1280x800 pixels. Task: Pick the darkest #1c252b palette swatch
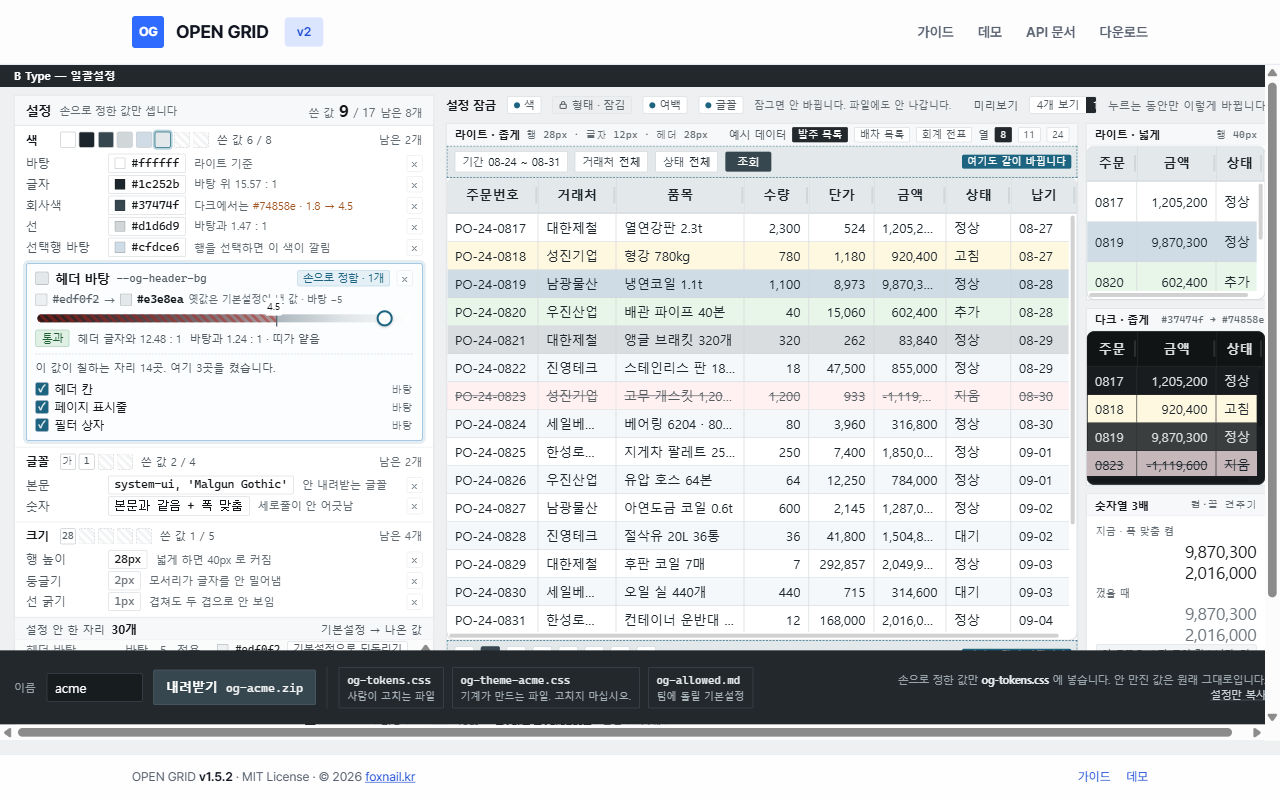point(87,140)
